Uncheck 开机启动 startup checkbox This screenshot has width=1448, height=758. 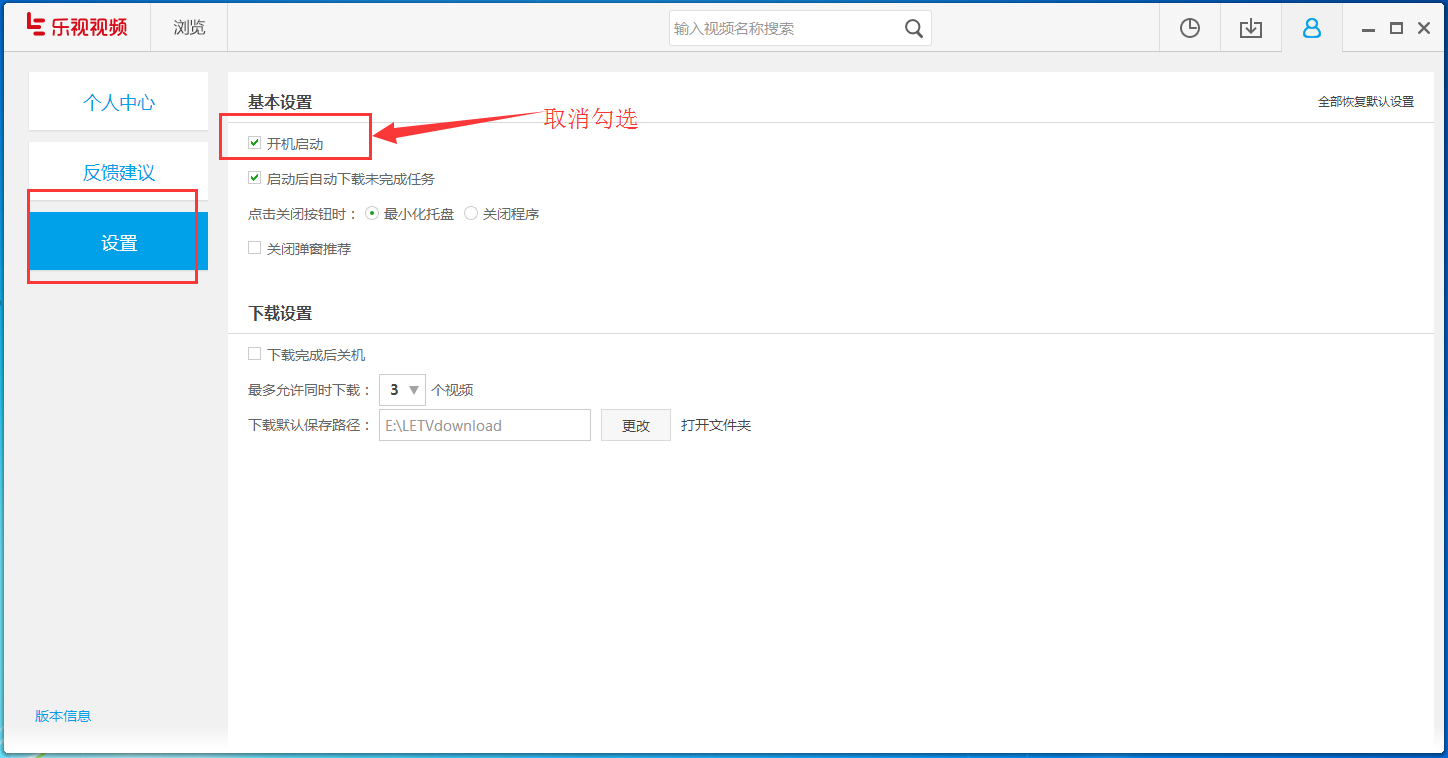click(x=255, y=142)
